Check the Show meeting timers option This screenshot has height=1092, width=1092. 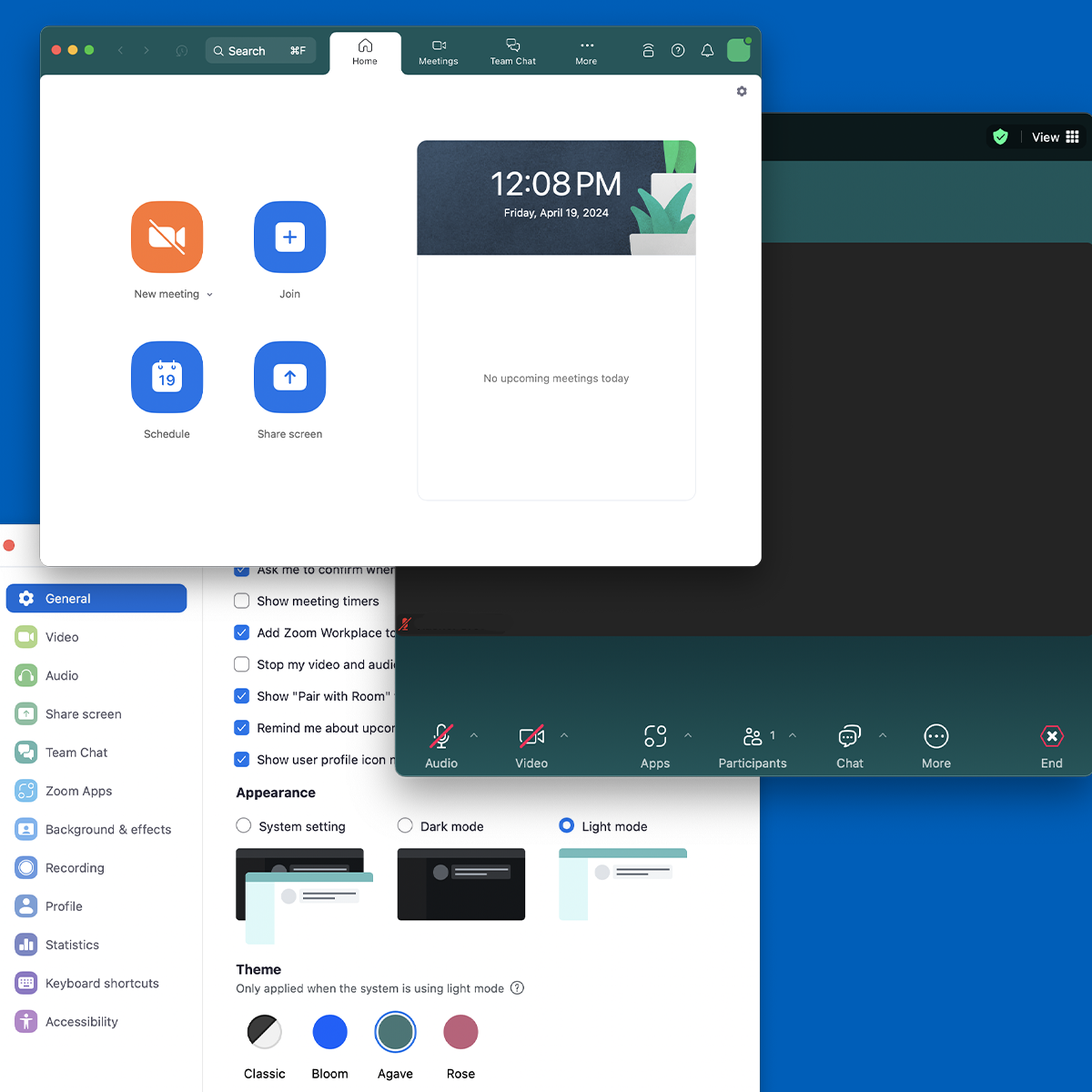[241, 601]
